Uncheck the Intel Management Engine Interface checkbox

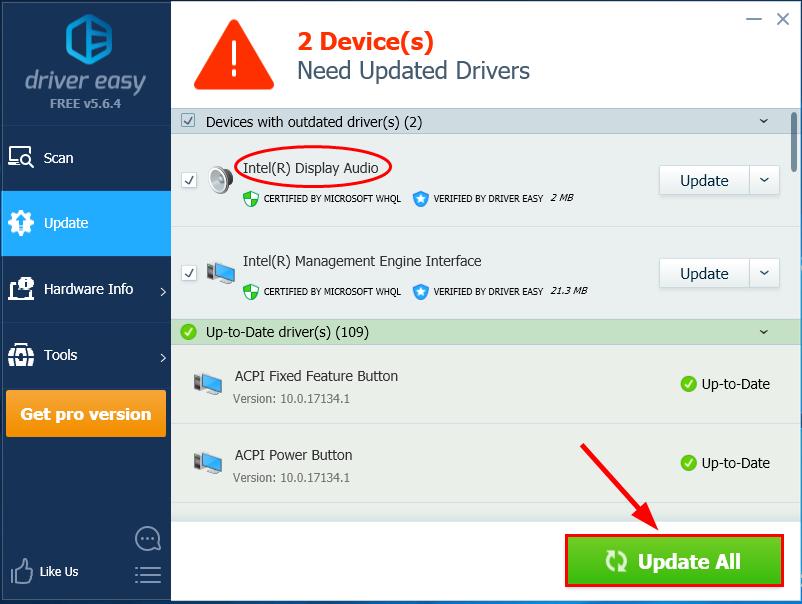coord(189,273)
